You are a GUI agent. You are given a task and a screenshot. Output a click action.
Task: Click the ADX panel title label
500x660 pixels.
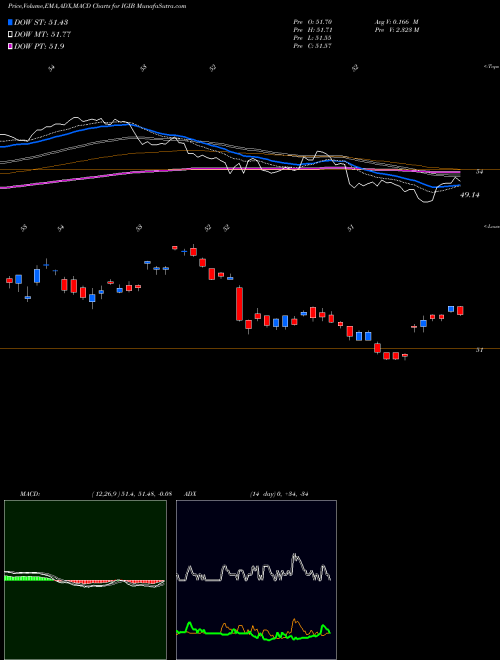click(x=191, y=494)
